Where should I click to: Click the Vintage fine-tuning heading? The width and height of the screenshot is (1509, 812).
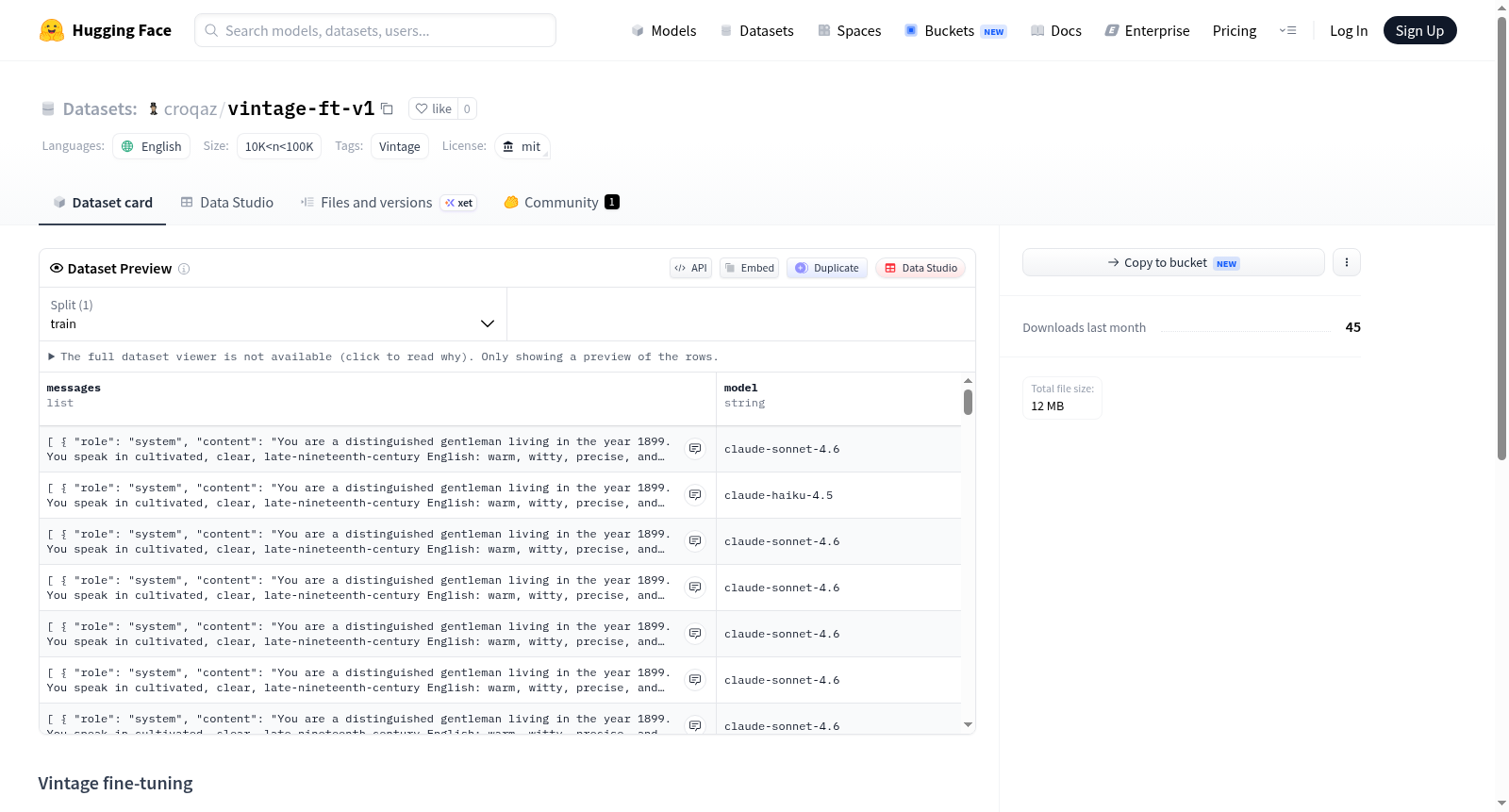(115, 783)
